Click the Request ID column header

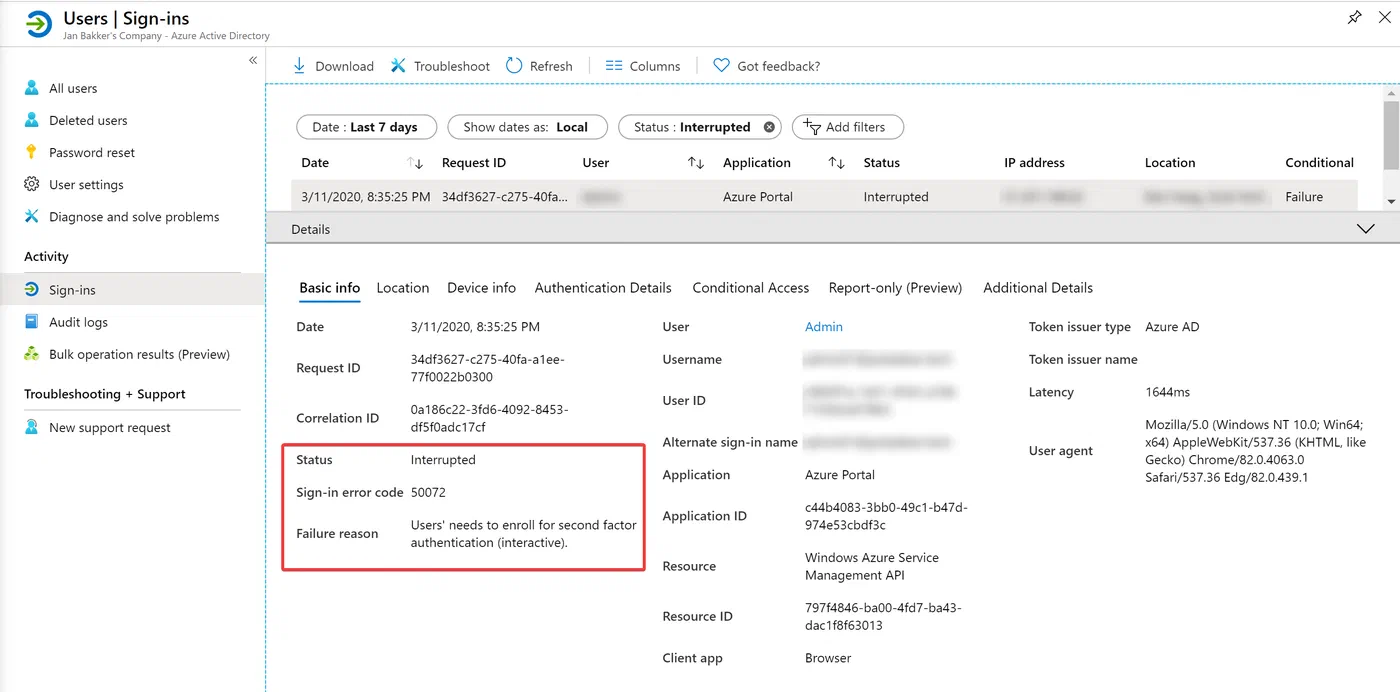474,163
